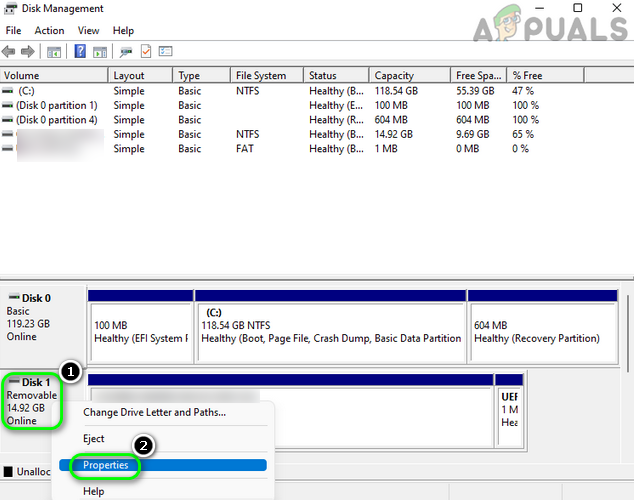This screenshot has width=634, height=500.
Task: Open the Help menu in menu bar
Action: pos(123,31)
